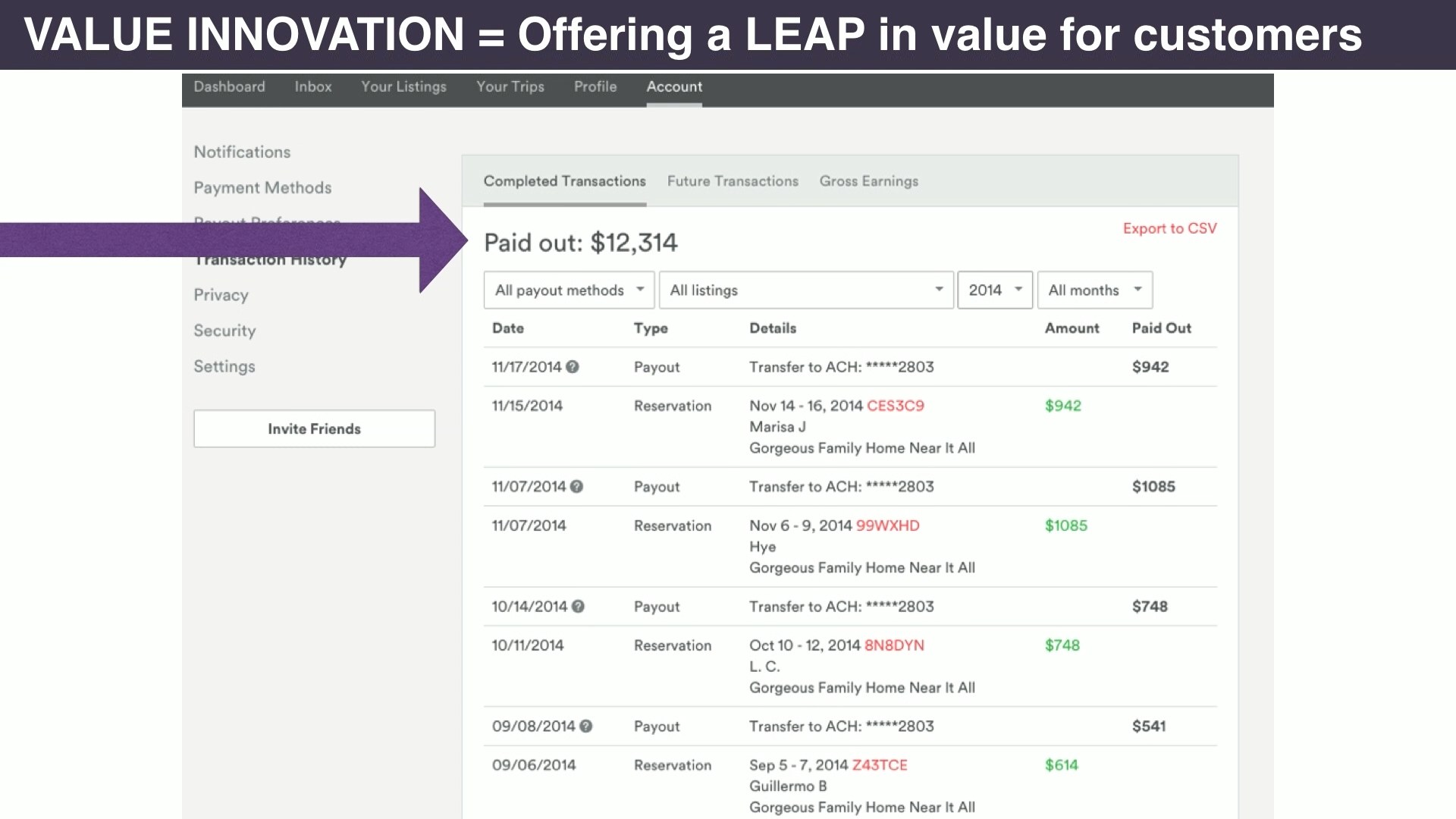Switch to Future Transactions tab
The width and height of the screenshot is (1456, 819).
[x=733, y=181]
